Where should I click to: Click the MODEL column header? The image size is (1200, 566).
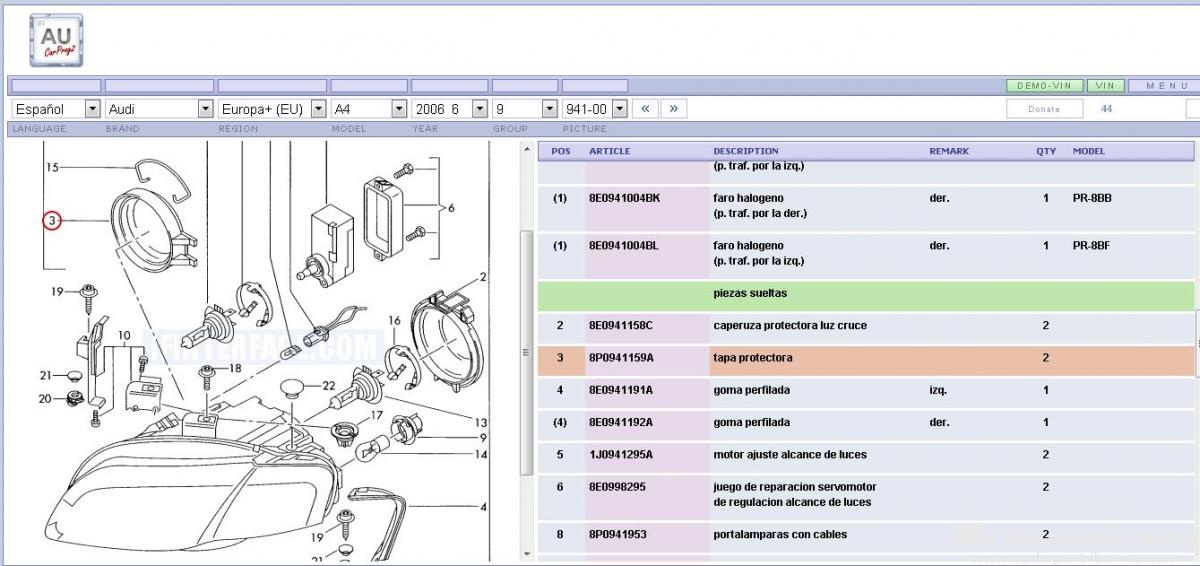[x=1089, y=151]
